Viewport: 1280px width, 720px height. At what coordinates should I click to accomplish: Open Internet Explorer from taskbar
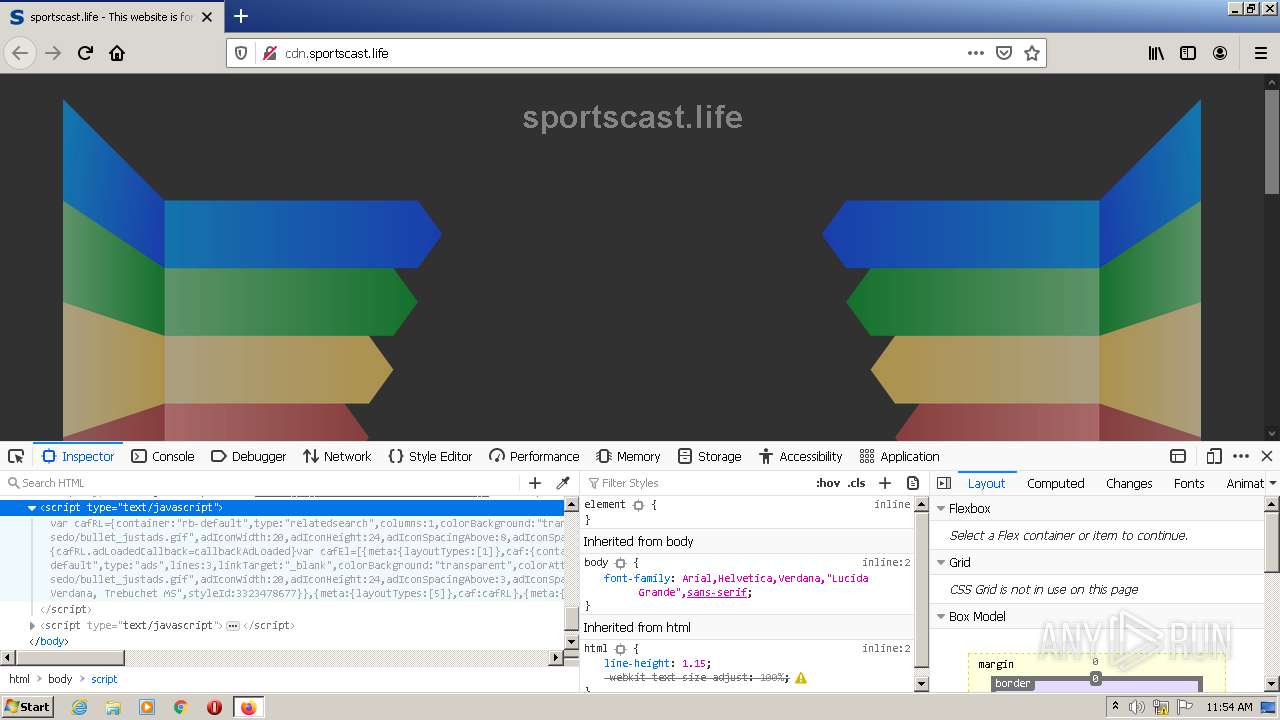point(80,707)
